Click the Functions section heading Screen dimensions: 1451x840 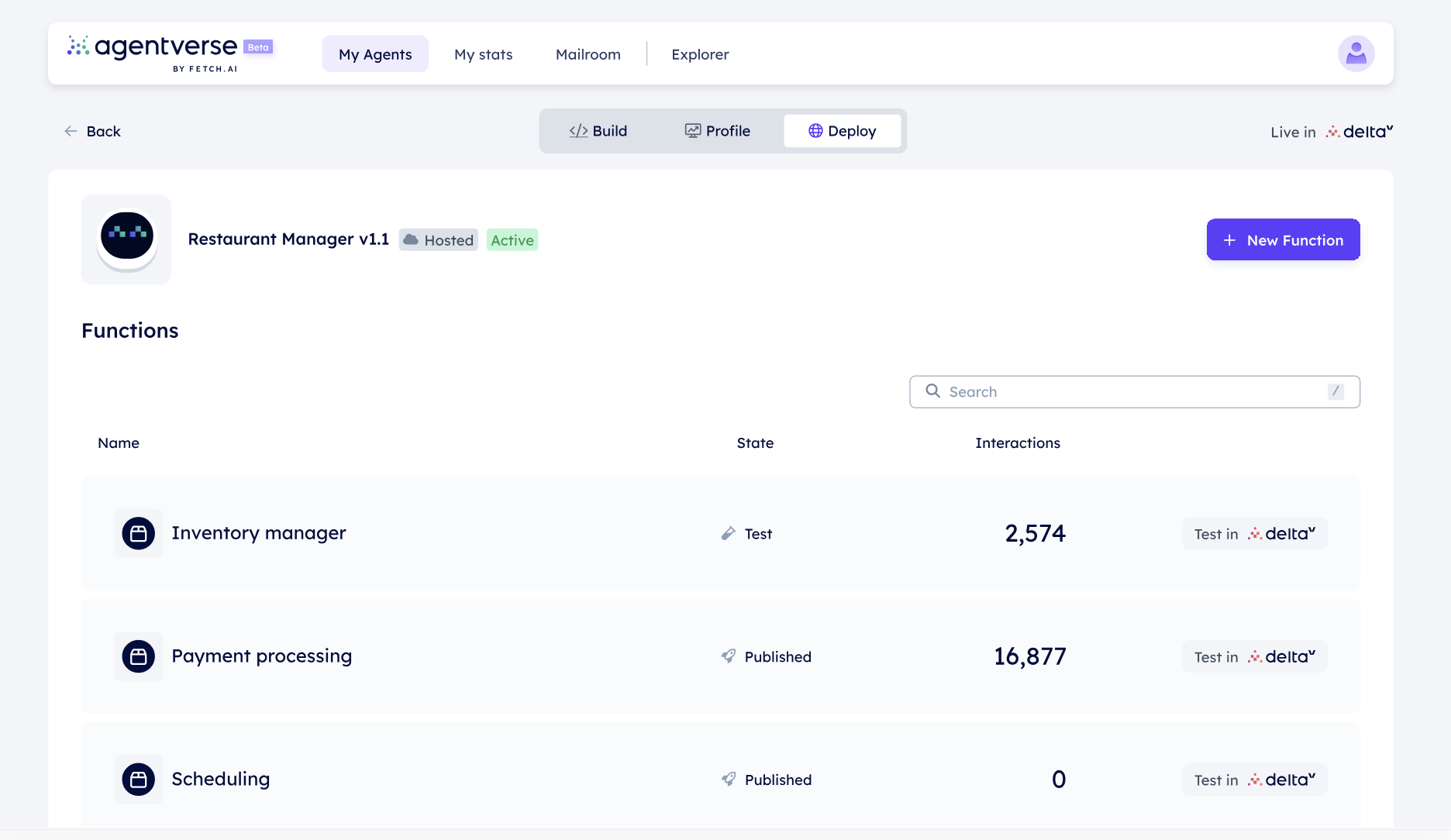[130, 330]
